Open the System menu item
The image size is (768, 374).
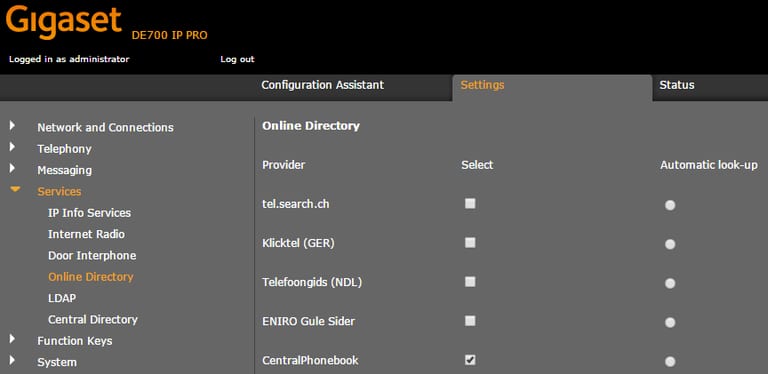(57, 362)
